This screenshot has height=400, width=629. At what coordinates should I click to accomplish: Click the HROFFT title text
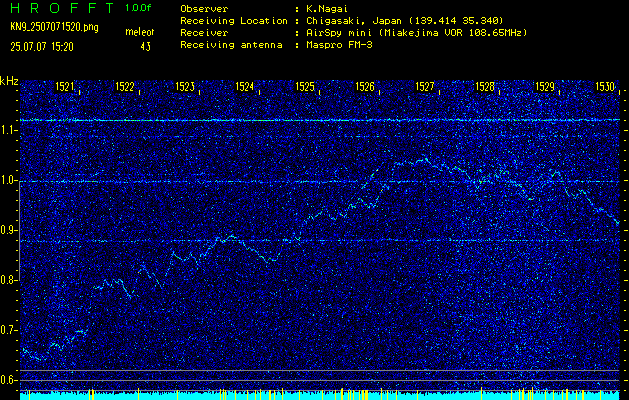click(x=62, y=8)
